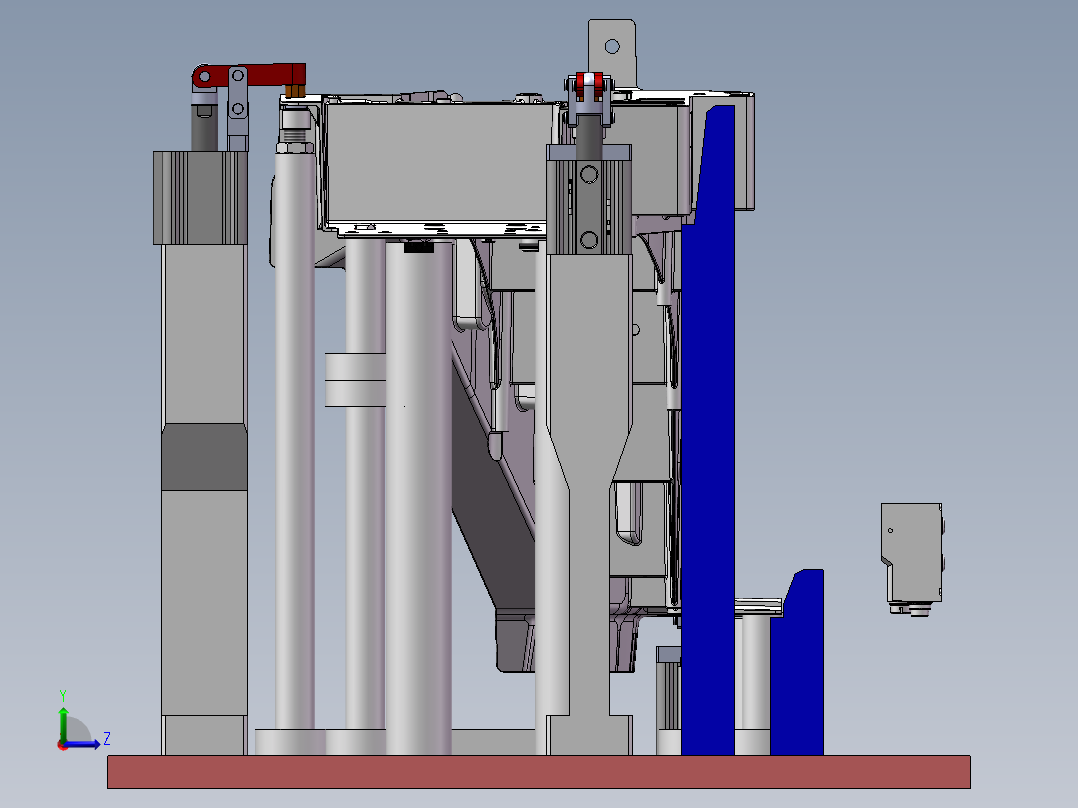Click the mounting bracket with the hole on top
Image resolution: width=1078 pixels, height=808 pixels.
point(612,54)
